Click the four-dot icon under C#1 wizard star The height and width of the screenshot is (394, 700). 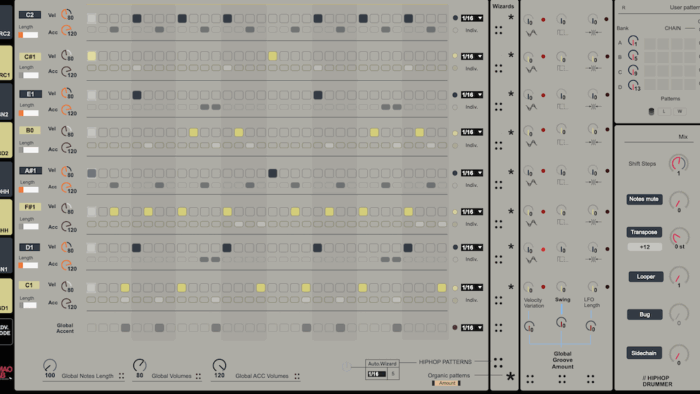(499, 68)
